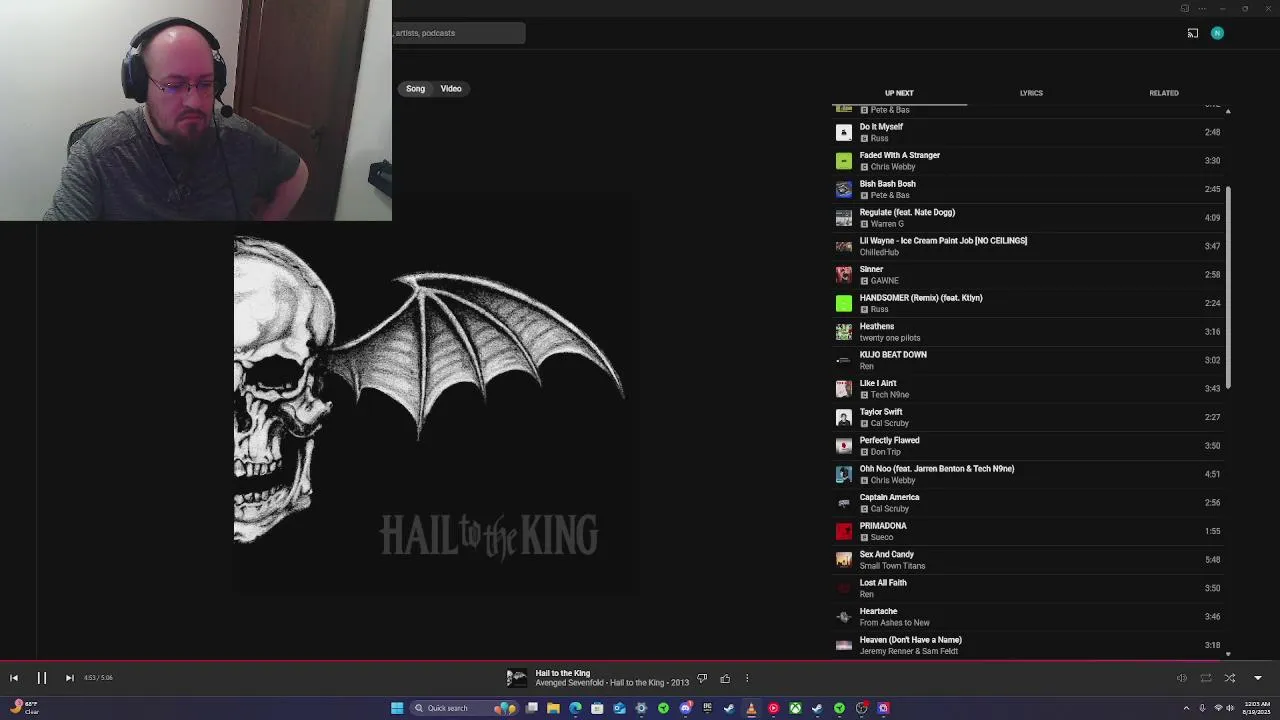The height and width of the screenshot is (720, 1280).
Task: Play PRIMADONNA by Sueco
Action: tap(1027, 531)
